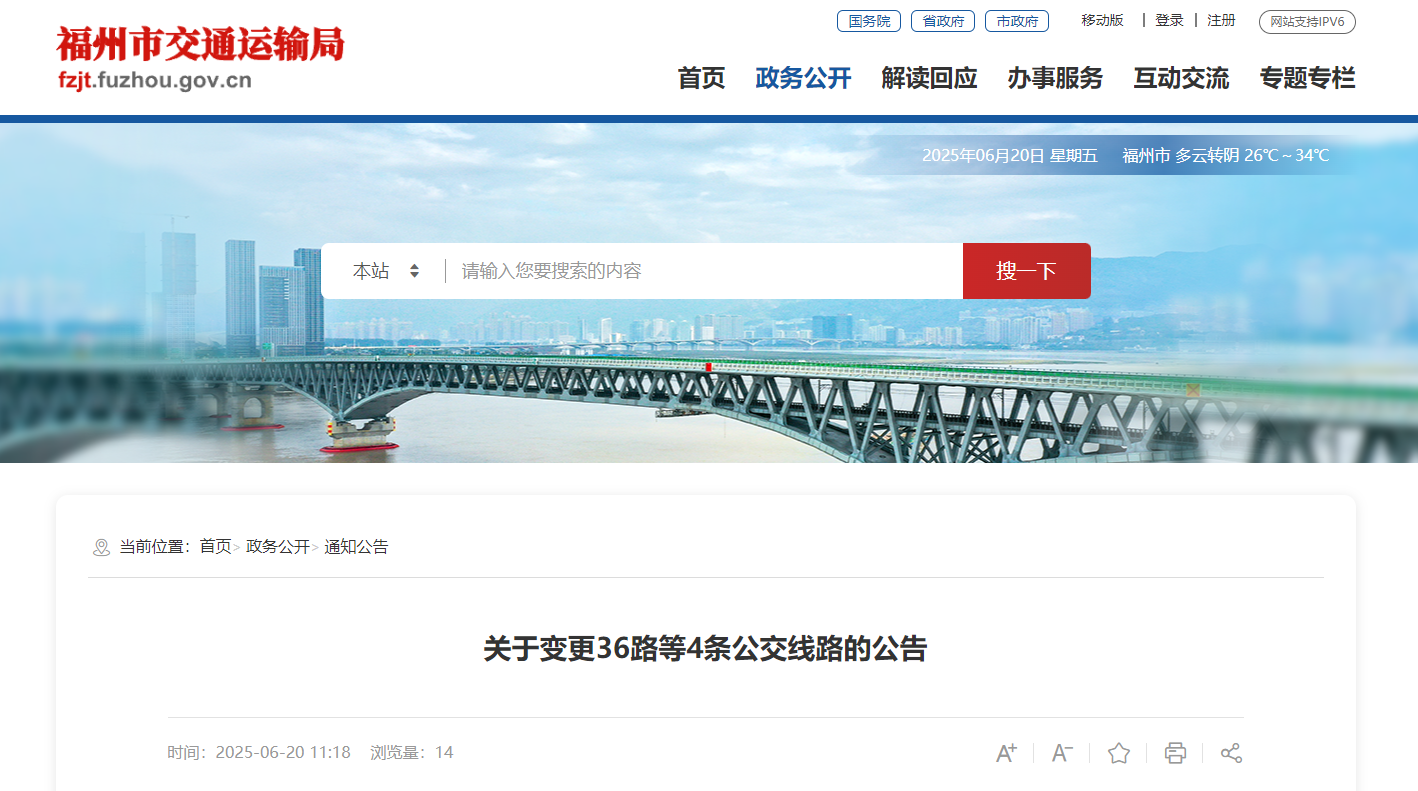The height and width of the screenshot is (791, 1418).
Task: Increase article font size with A+ icon
Action: [1006, 753]
